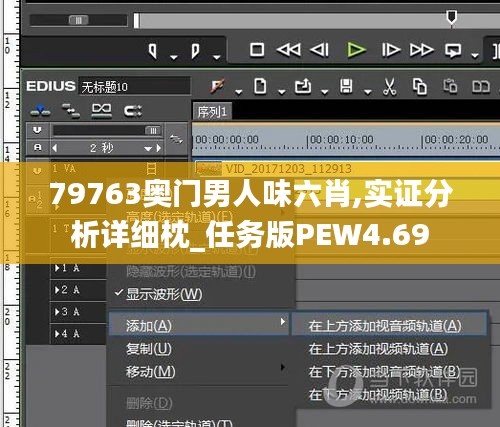Choose 复制(U) from context menu
500x427 pixels.
click(199, 349)
